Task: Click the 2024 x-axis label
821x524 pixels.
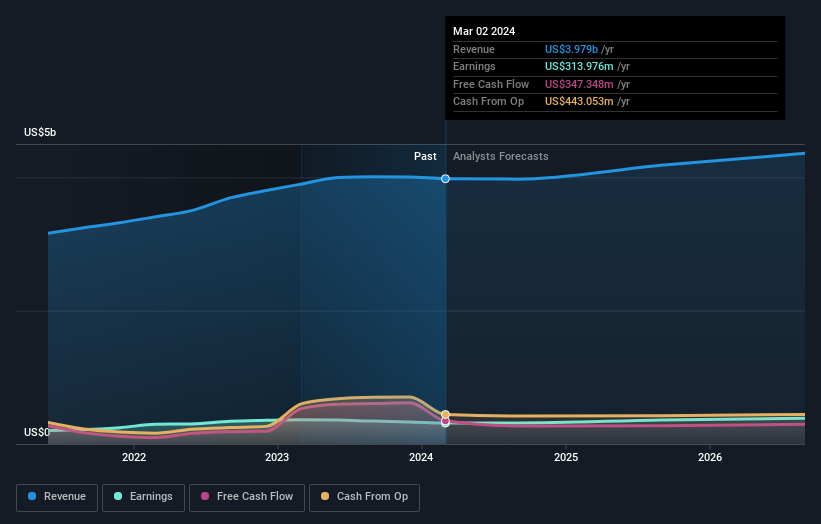Action: pos(421,457)
